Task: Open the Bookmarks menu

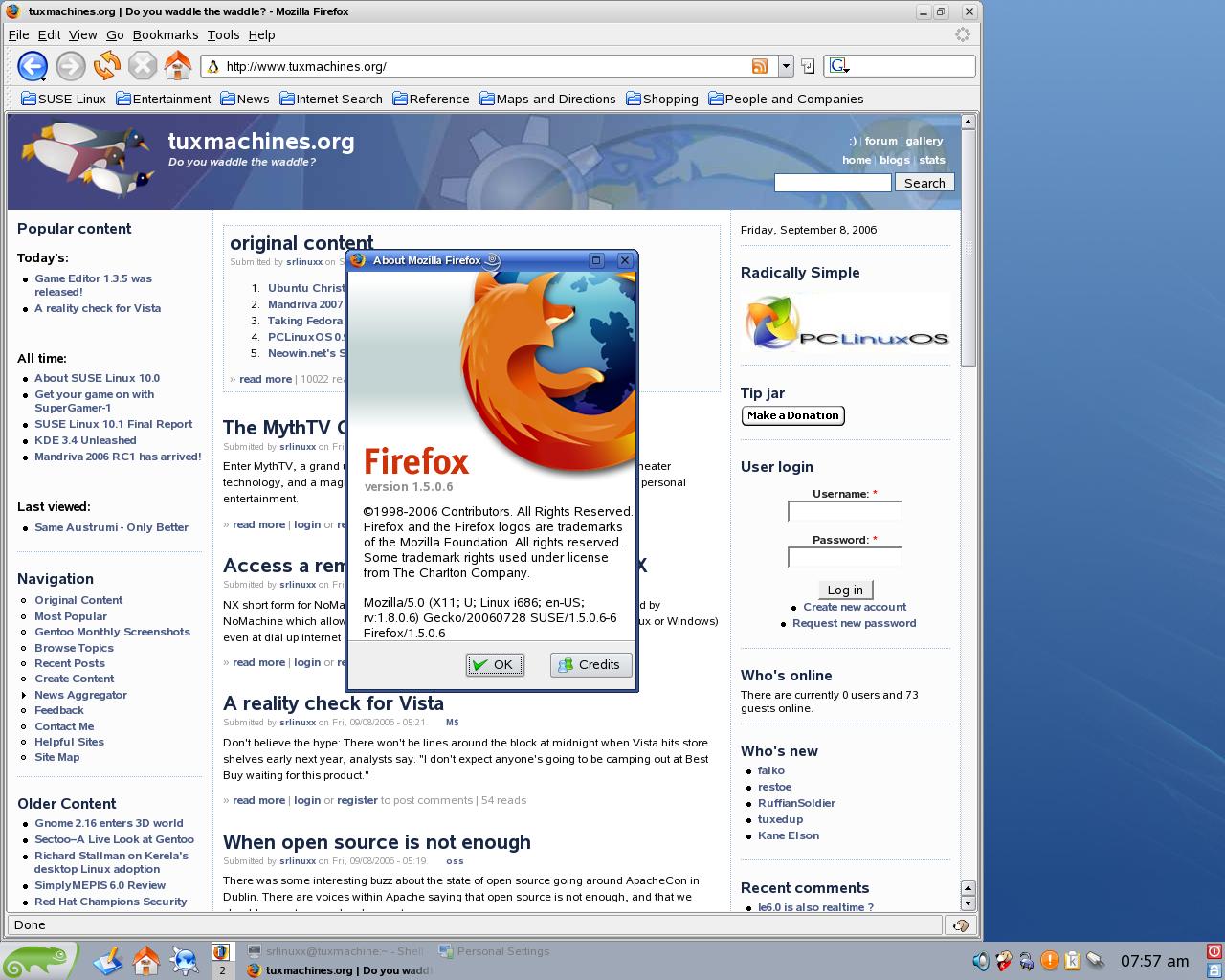Action: pyautogui.click(x=166, y=34)
